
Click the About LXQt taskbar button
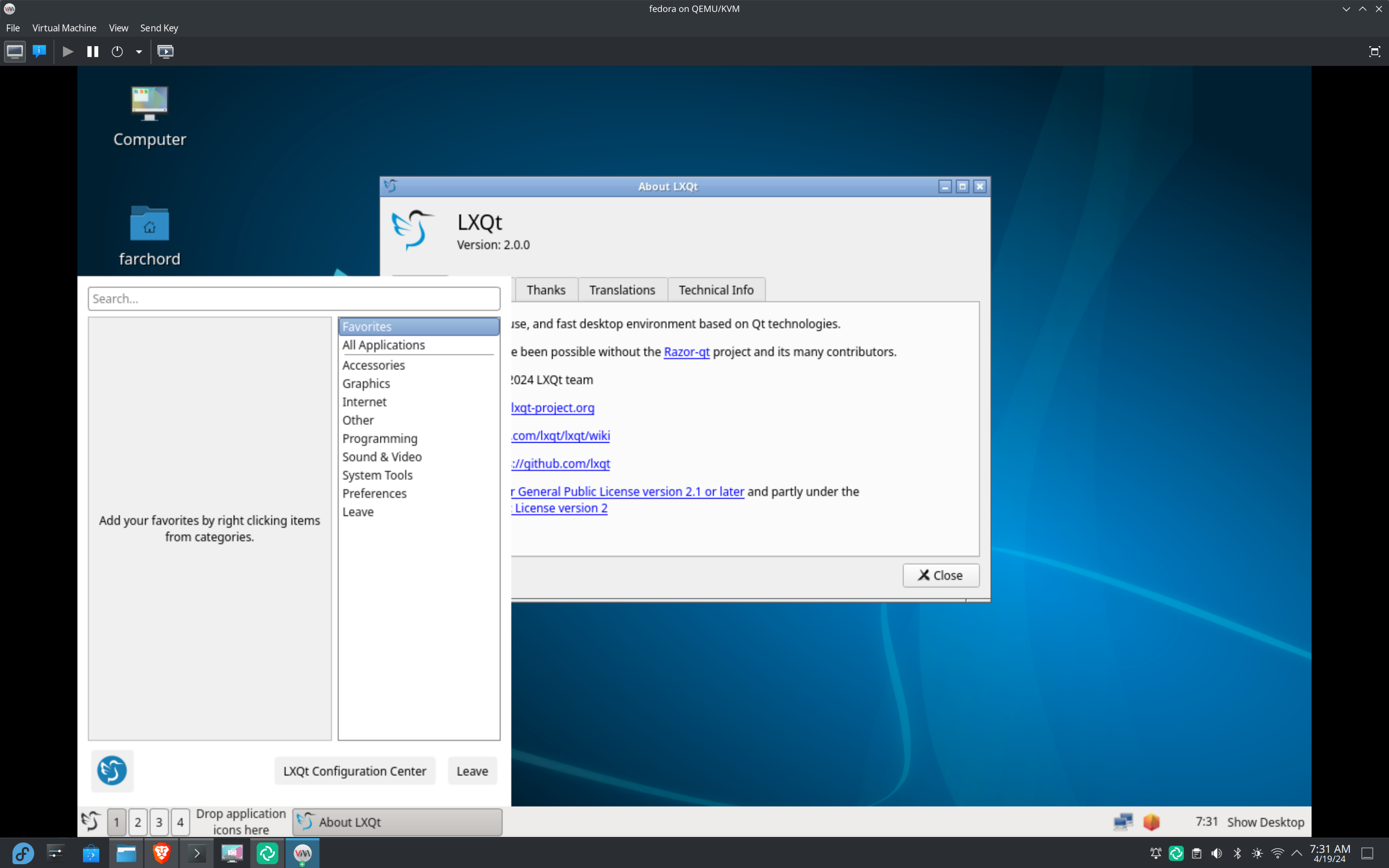coord(397,822)
